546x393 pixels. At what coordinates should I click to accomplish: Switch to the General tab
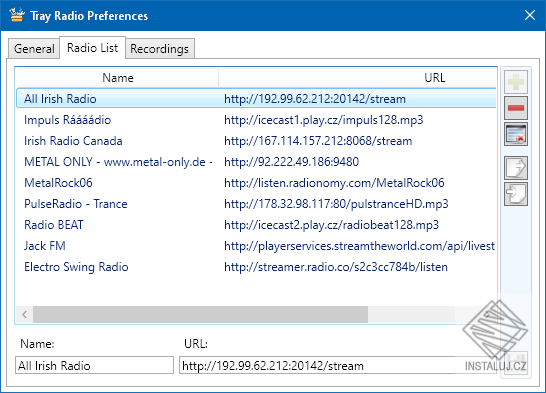34,48
